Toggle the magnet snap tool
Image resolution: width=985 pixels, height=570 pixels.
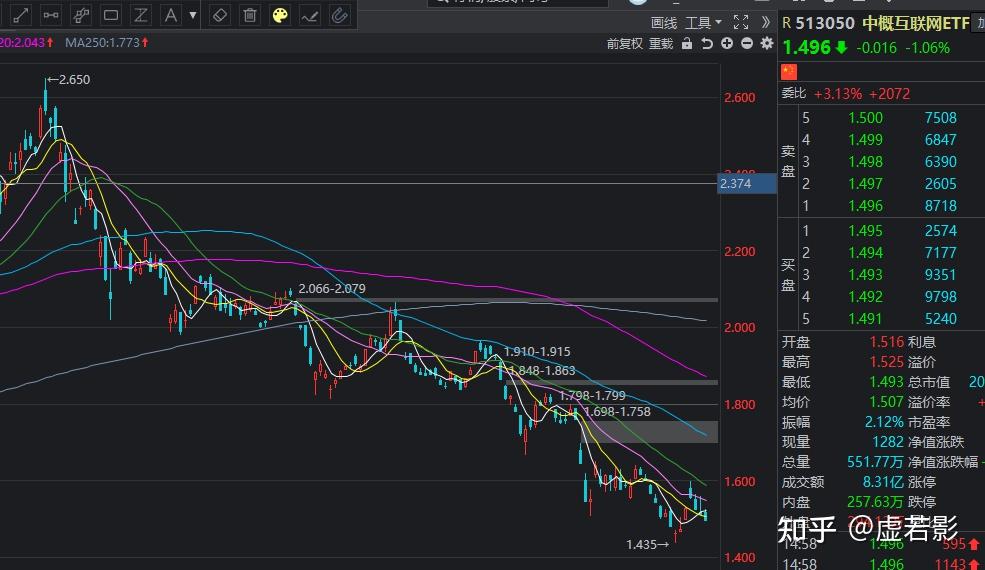(x=340, y=15)
